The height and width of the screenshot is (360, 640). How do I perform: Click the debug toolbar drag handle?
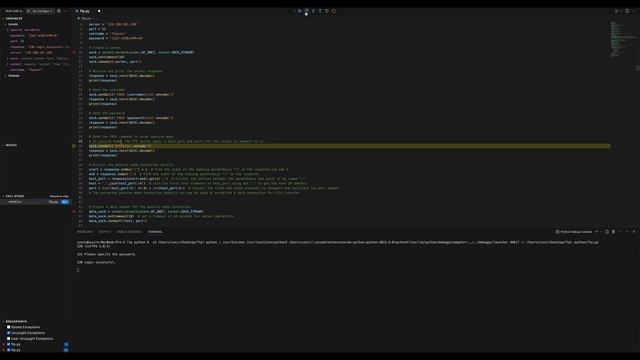click(294, 11)
